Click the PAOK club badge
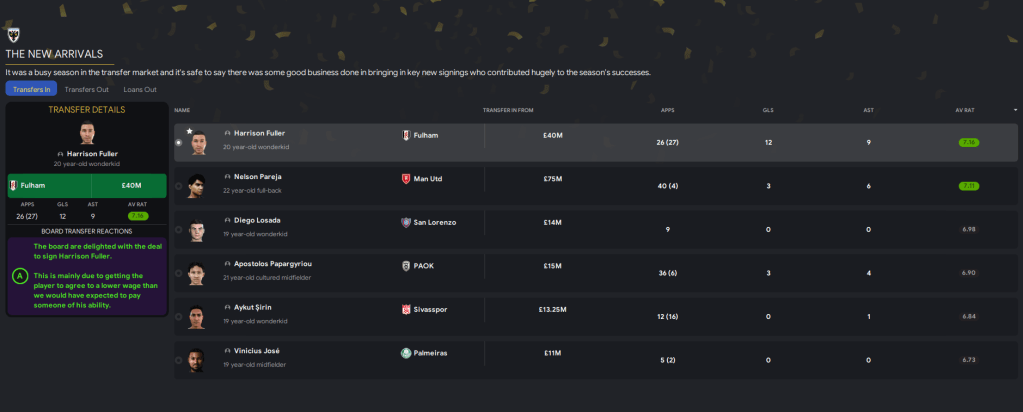1023x412 pixels. click(x=406, y=266)
